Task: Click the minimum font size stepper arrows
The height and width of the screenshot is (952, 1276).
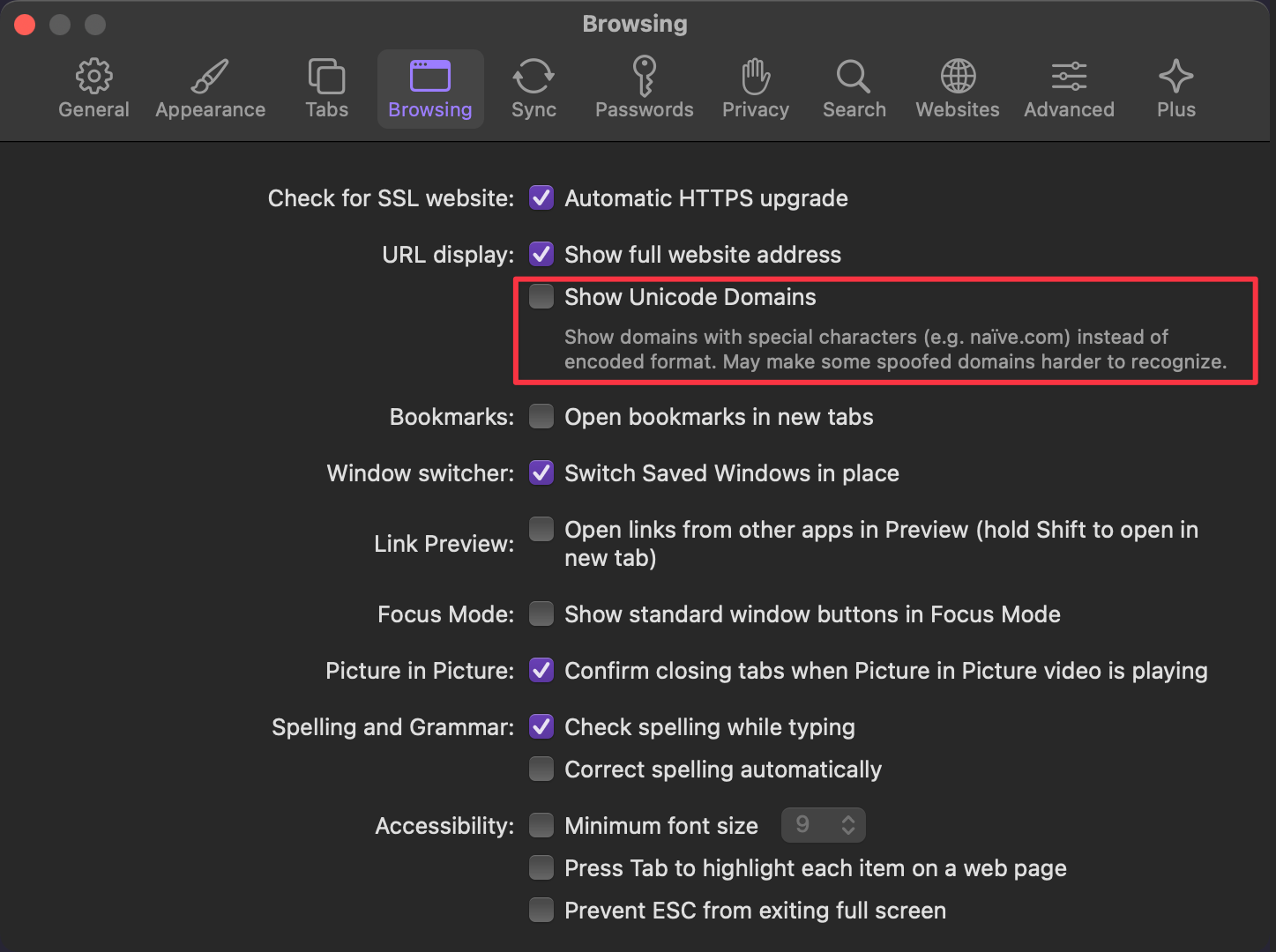Action: tap(848, 826)
